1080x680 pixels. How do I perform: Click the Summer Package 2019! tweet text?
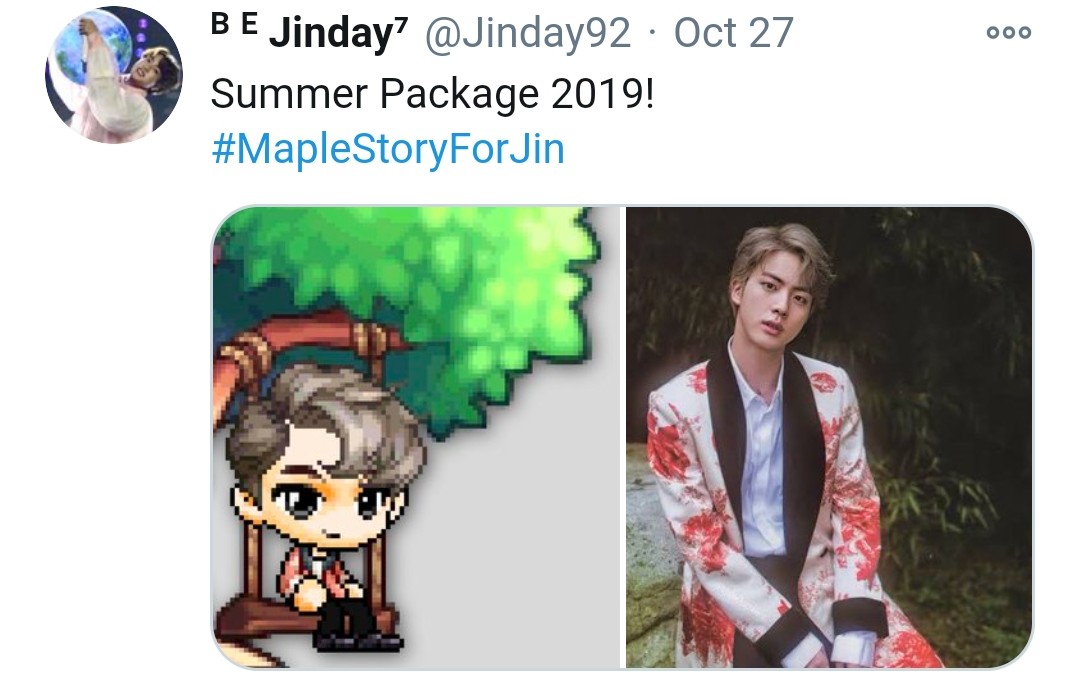click(x=432, y=93)
